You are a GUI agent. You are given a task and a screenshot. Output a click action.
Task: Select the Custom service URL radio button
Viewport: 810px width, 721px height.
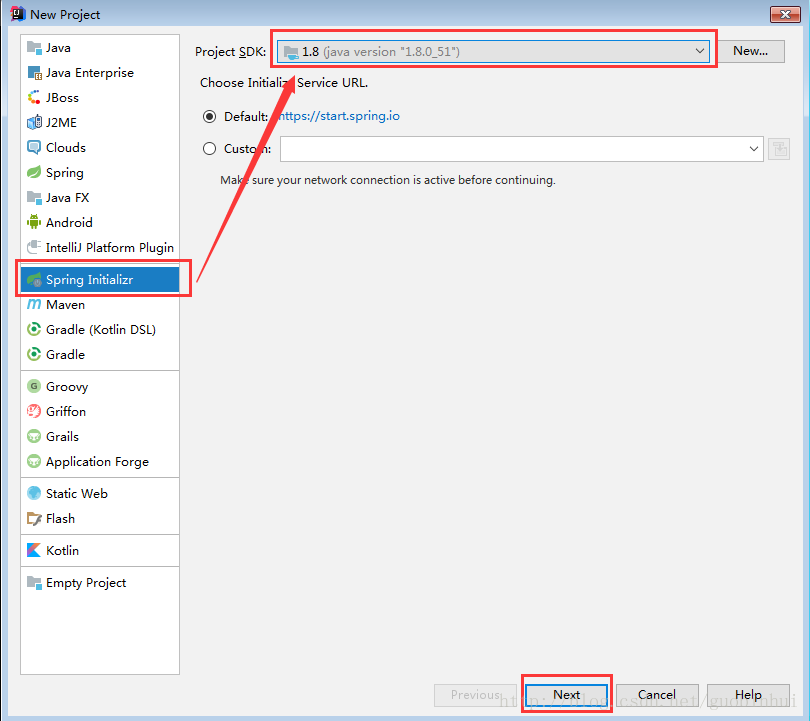(x=209, y=149)
